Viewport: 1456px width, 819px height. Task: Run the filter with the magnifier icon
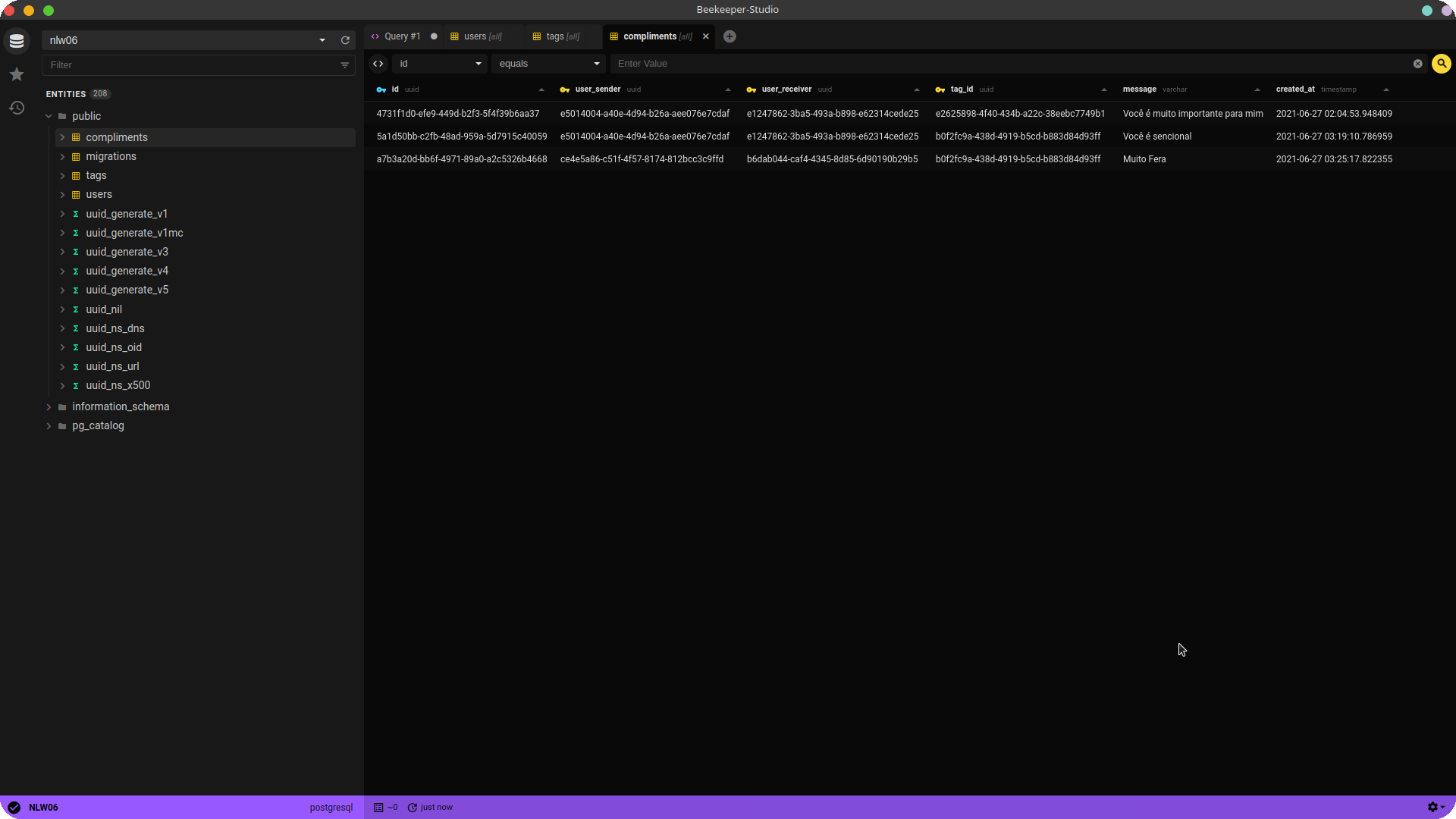click(1442, 64)
